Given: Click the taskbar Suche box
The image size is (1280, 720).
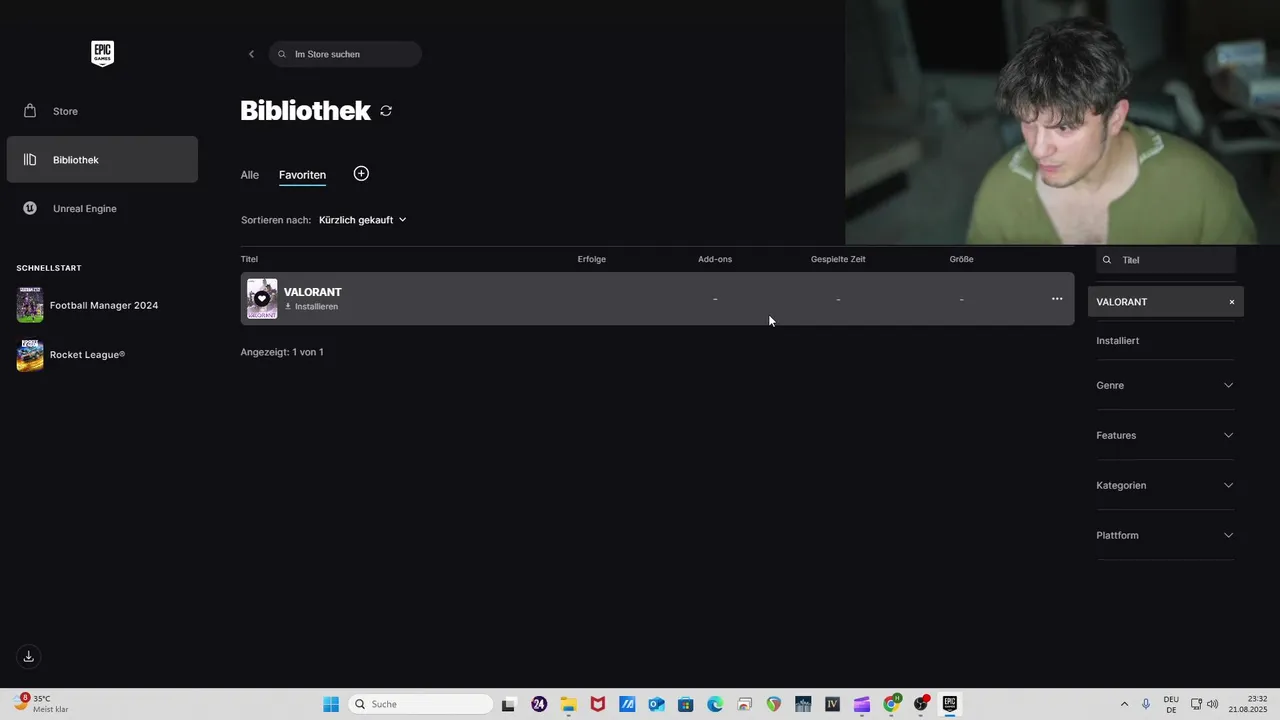Looking at the screenshot, I should click(420, 704).
